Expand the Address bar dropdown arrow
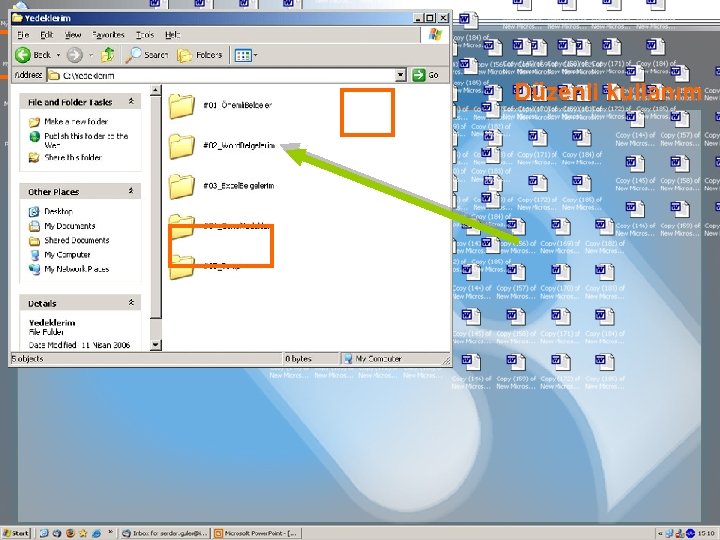The image size is (720, 540). 400,75
